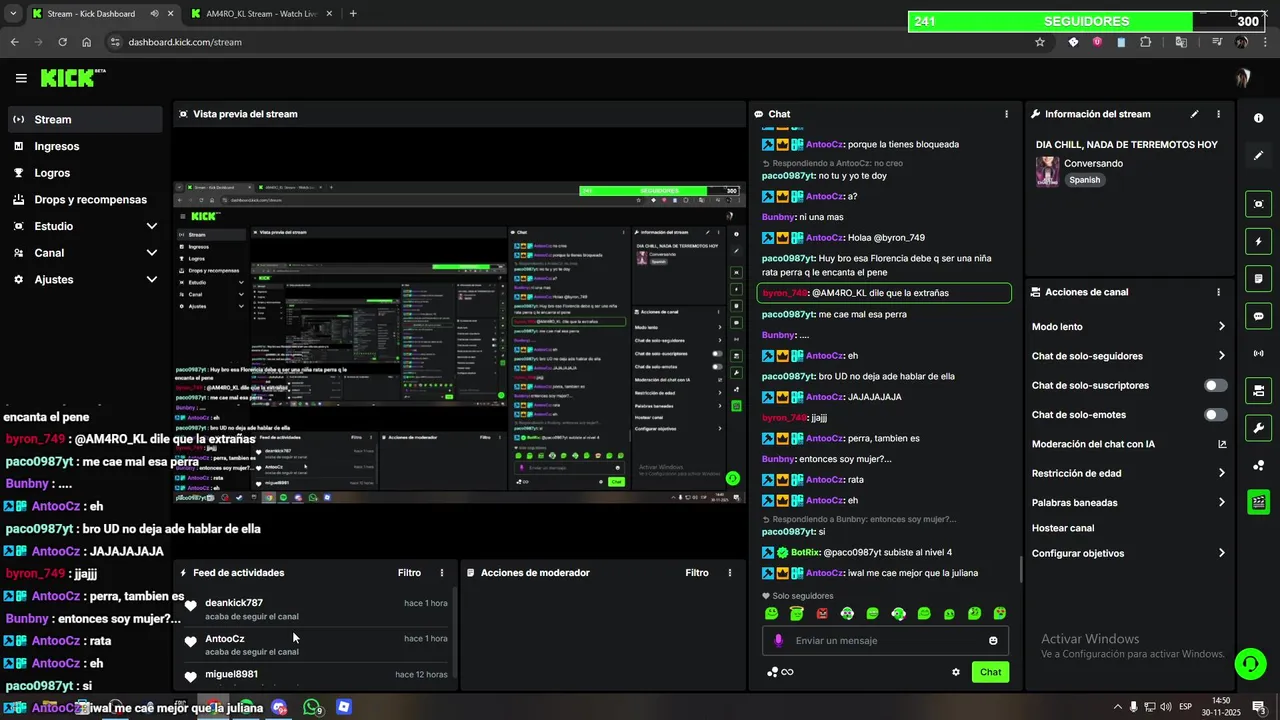1280x720 pixels.
Task: Open the Acciones de canal three-dot menu
Action: (x=1218, y=292)
